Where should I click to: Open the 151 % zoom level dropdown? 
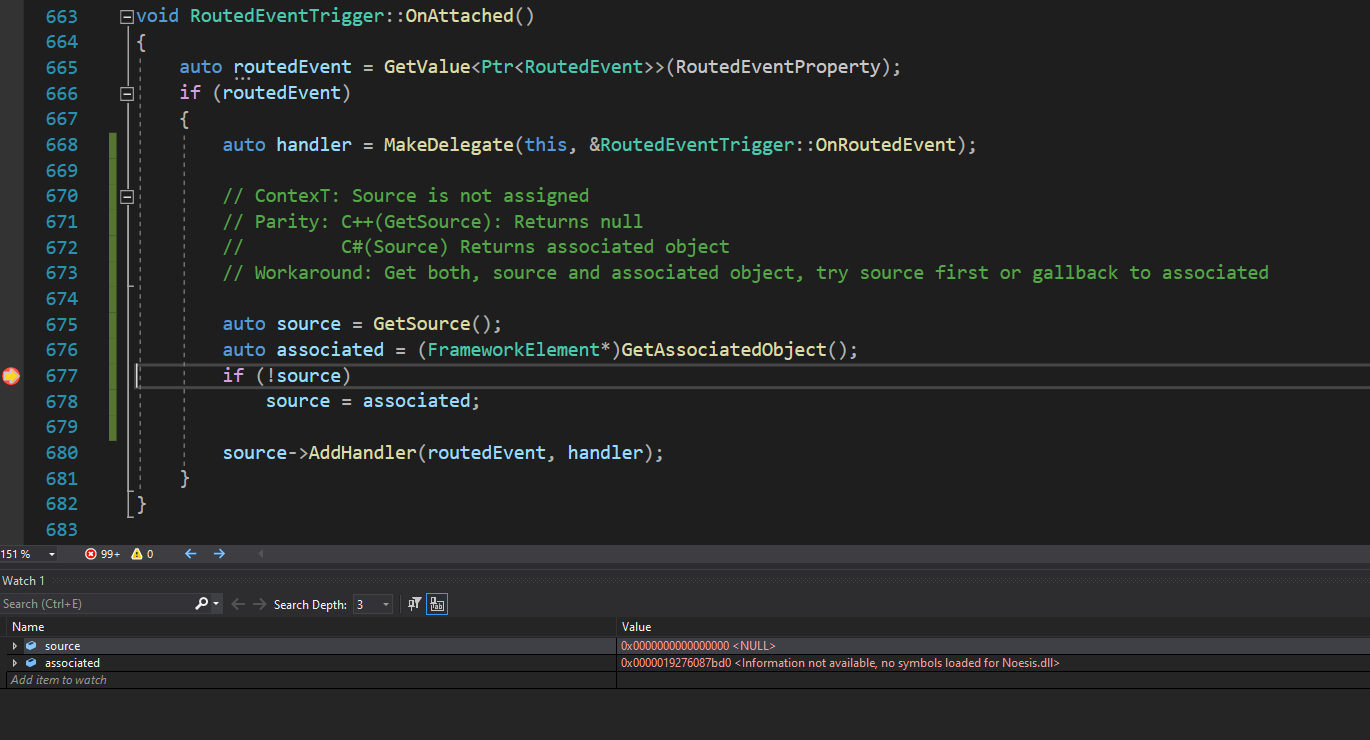click(51, 554)
